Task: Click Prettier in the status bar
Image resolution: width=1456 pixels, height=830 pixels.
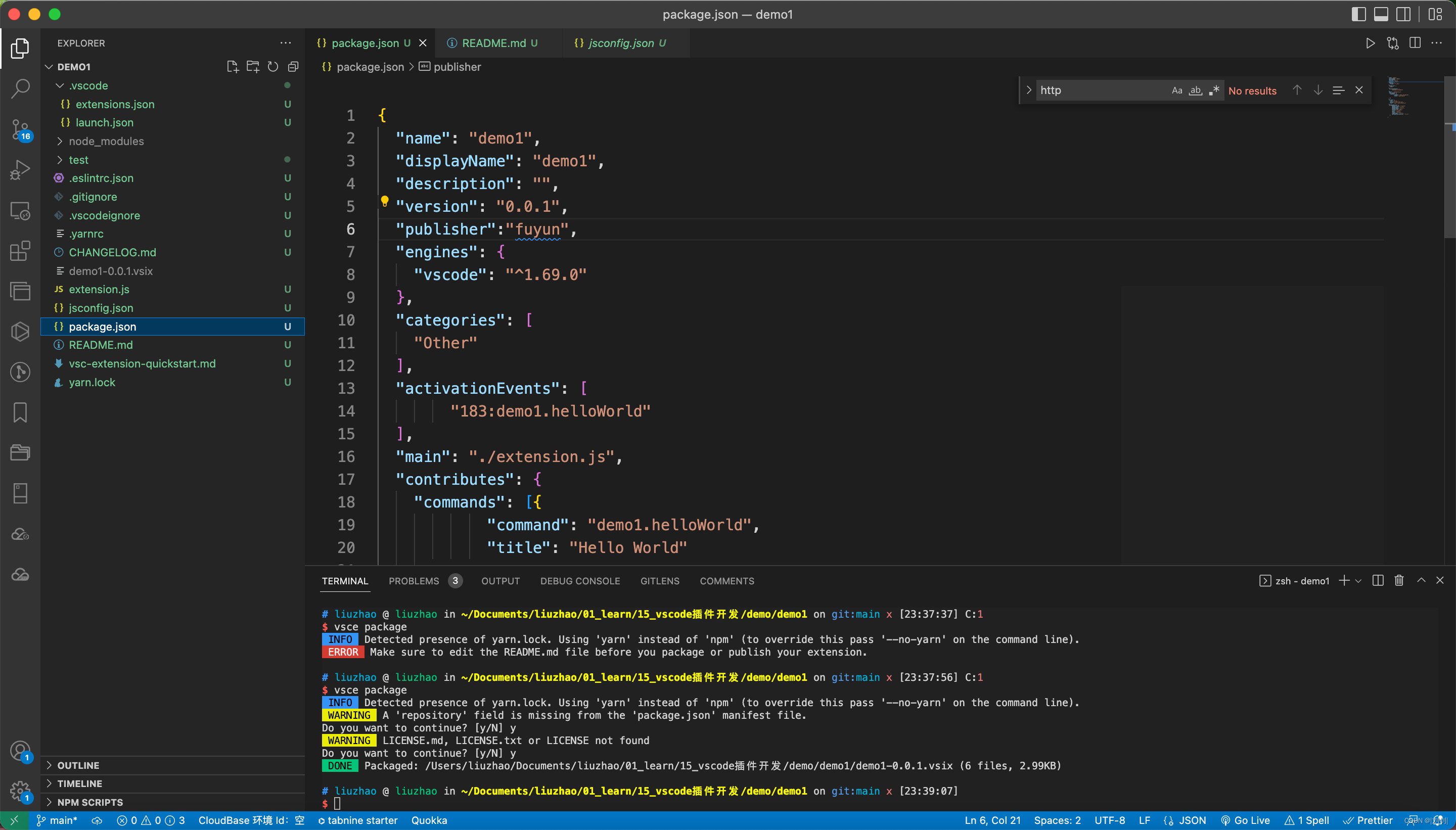Action: (1368, 820)
